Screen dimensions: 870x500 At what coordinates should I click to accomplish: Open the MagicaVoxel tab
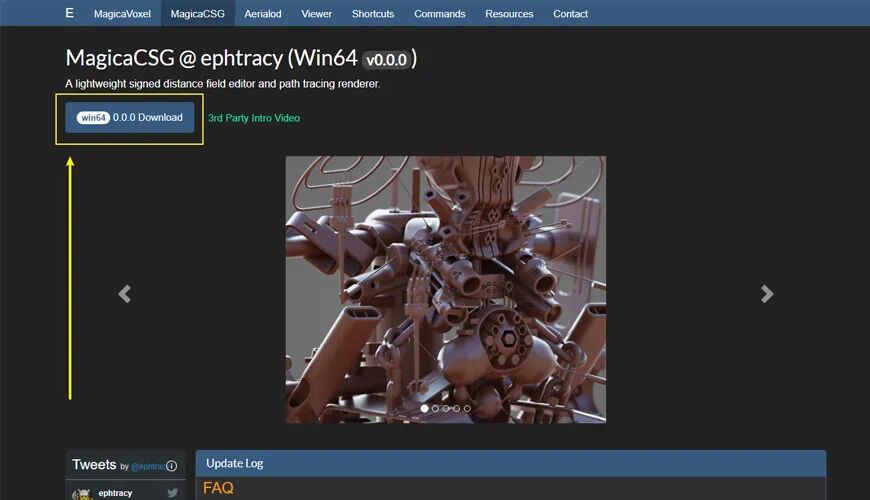pos(122,14)
